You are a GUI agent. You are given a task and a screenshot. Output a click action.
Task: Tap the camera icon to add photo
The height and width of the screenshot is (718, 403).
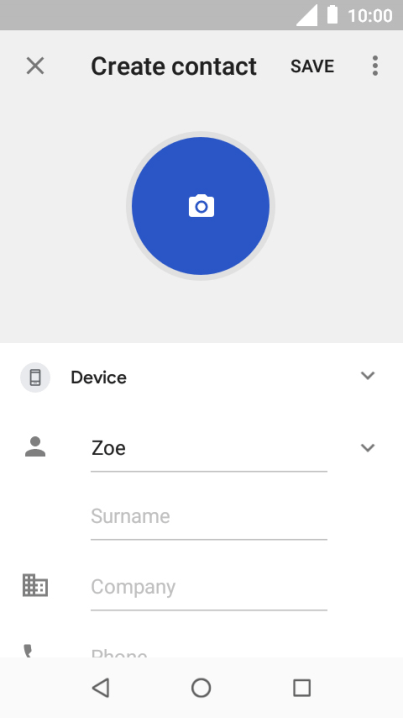pyautogui.click(x=201, y=206)
